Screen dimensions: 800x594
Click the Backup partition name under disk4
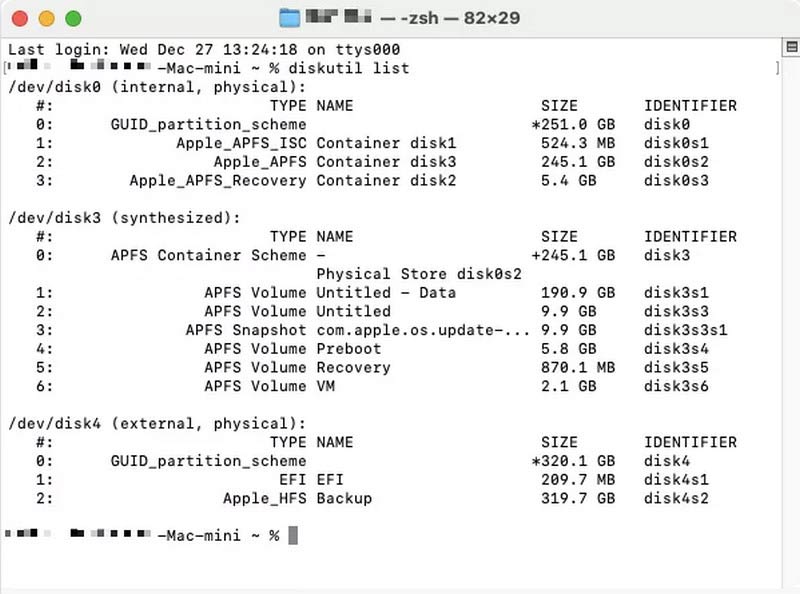[344, 498]
